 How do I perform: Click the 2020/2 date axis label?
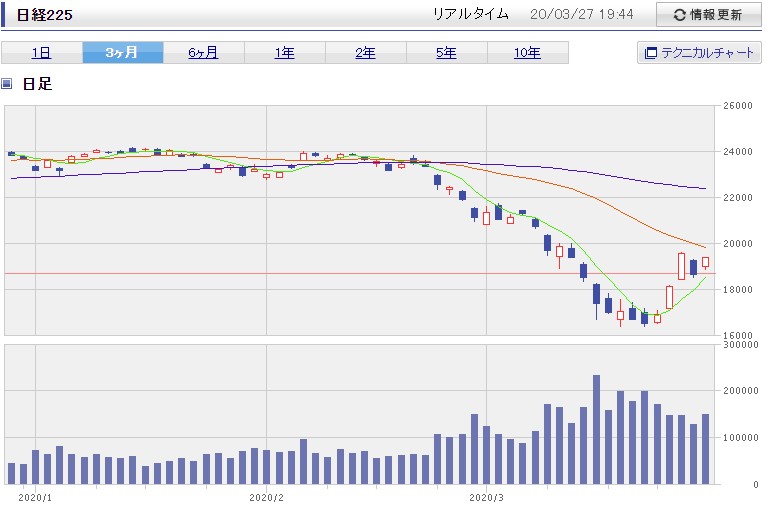(x=266, y=498)
